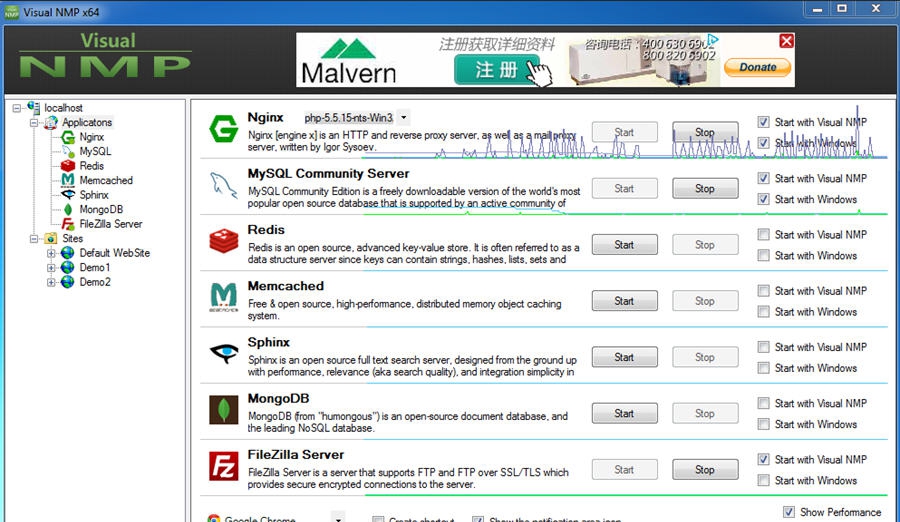Click the Sphinx eye icon in sidebar tree
This screenshot has height=522, width=900.
pos(68,195)
